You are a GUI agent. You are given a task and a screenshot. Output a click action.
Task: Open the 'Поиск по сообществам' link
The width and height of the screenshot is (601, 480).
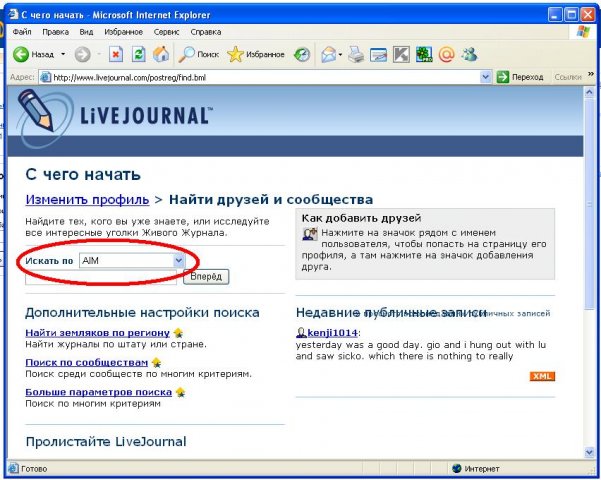point(86,362)
